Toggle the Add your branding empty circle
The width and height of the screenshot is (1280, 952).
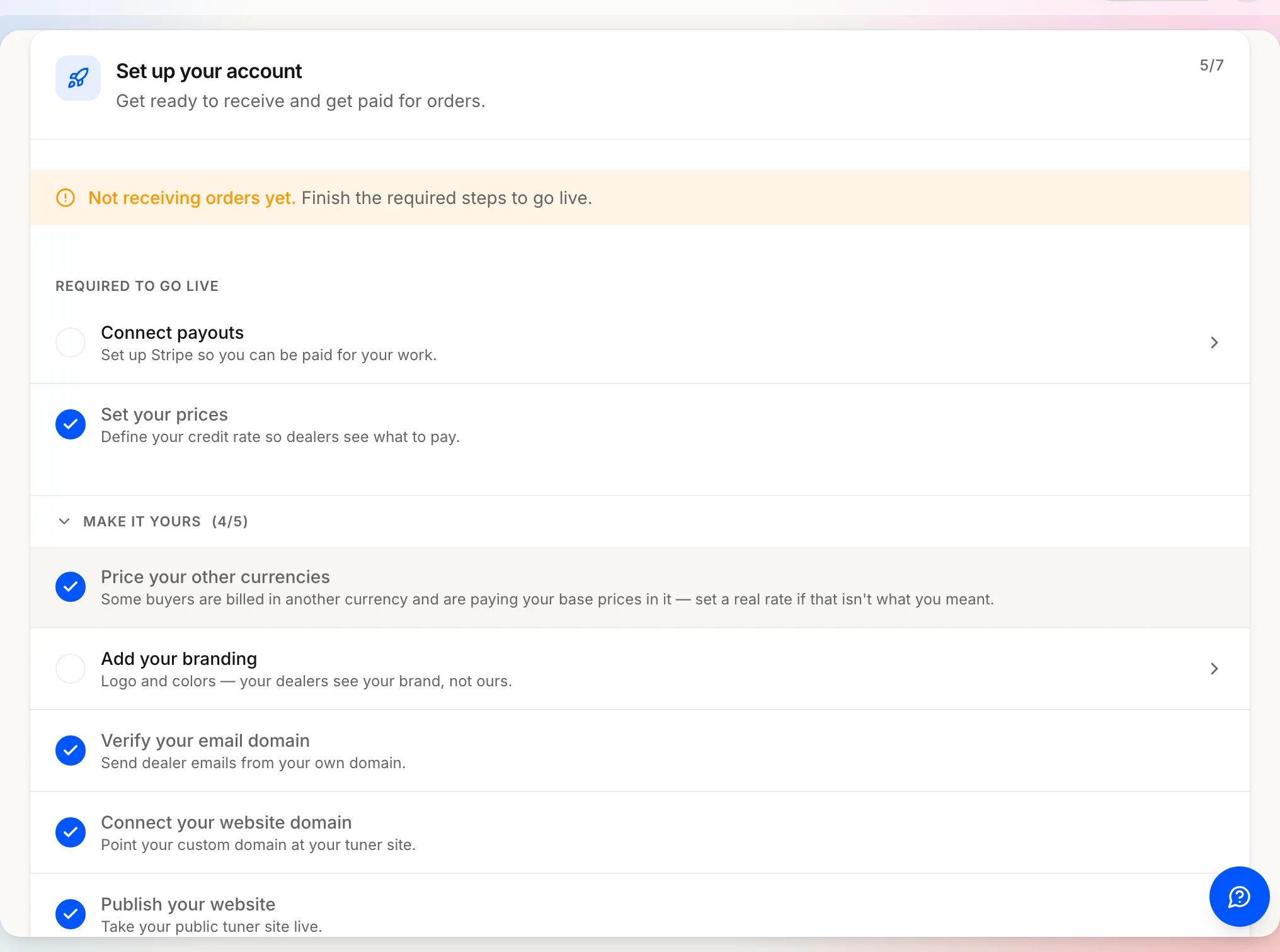(x=71, y=669)
